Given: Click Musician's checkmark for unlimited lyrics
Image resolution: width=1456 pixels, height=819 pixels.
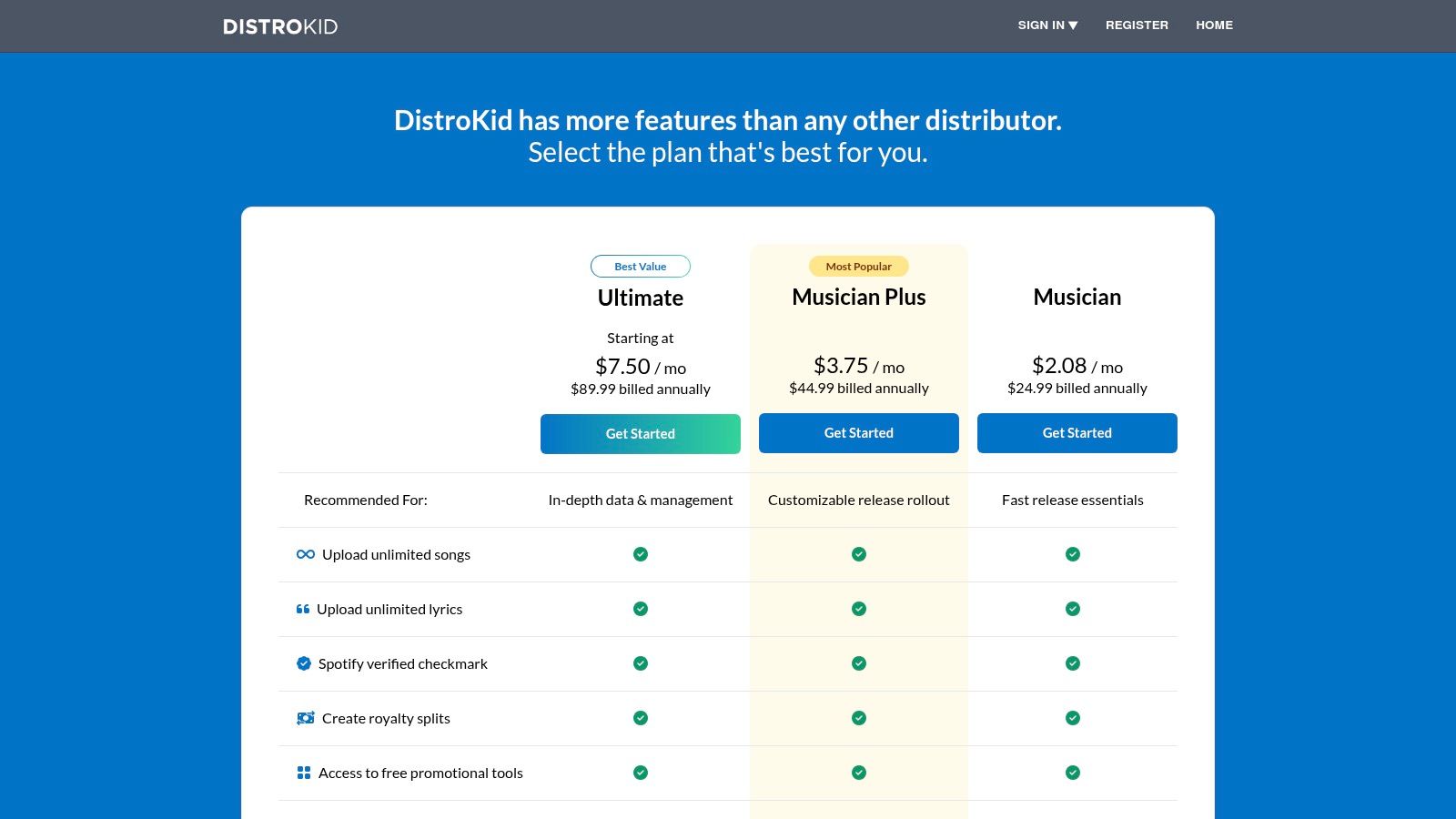Looking at the screenshot, I should [1073, 609].
